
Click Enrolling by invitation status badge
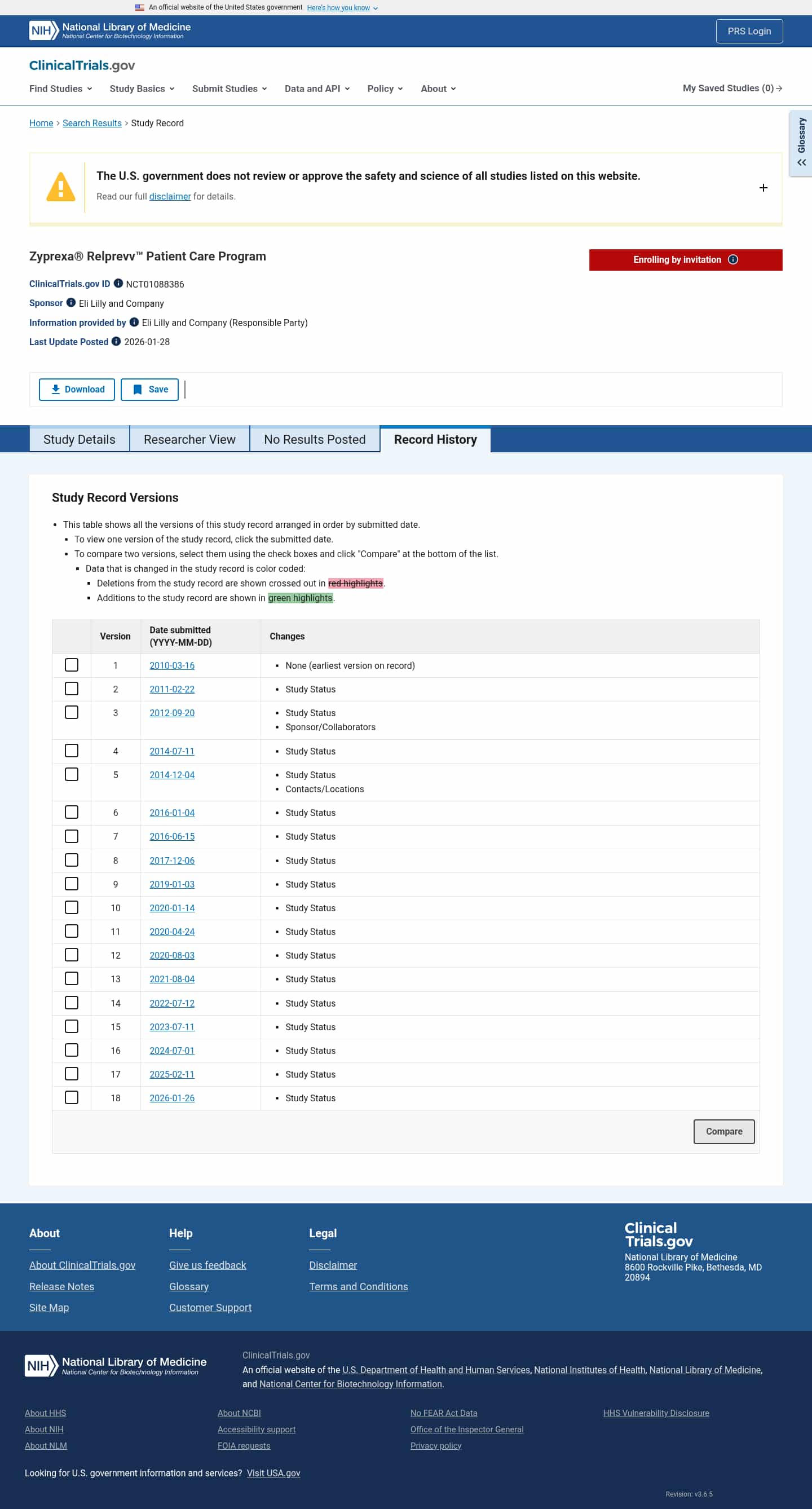click(x=686, y=260)
